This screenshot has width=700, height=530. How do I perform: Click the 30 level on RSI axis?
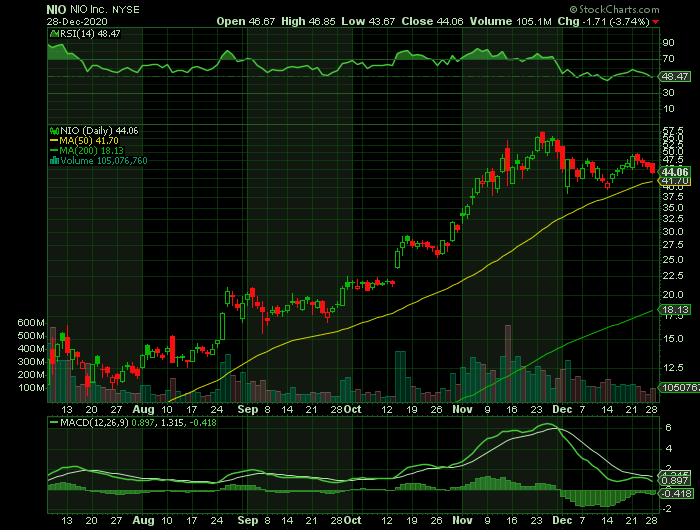pos(668,92)
